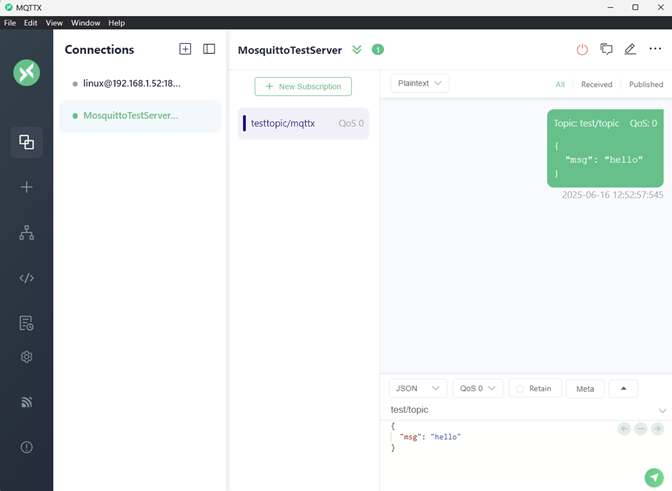This screenshot has height=491, width=672.
Task: Click the edit connection pencil icon
Action: point(630,49)
